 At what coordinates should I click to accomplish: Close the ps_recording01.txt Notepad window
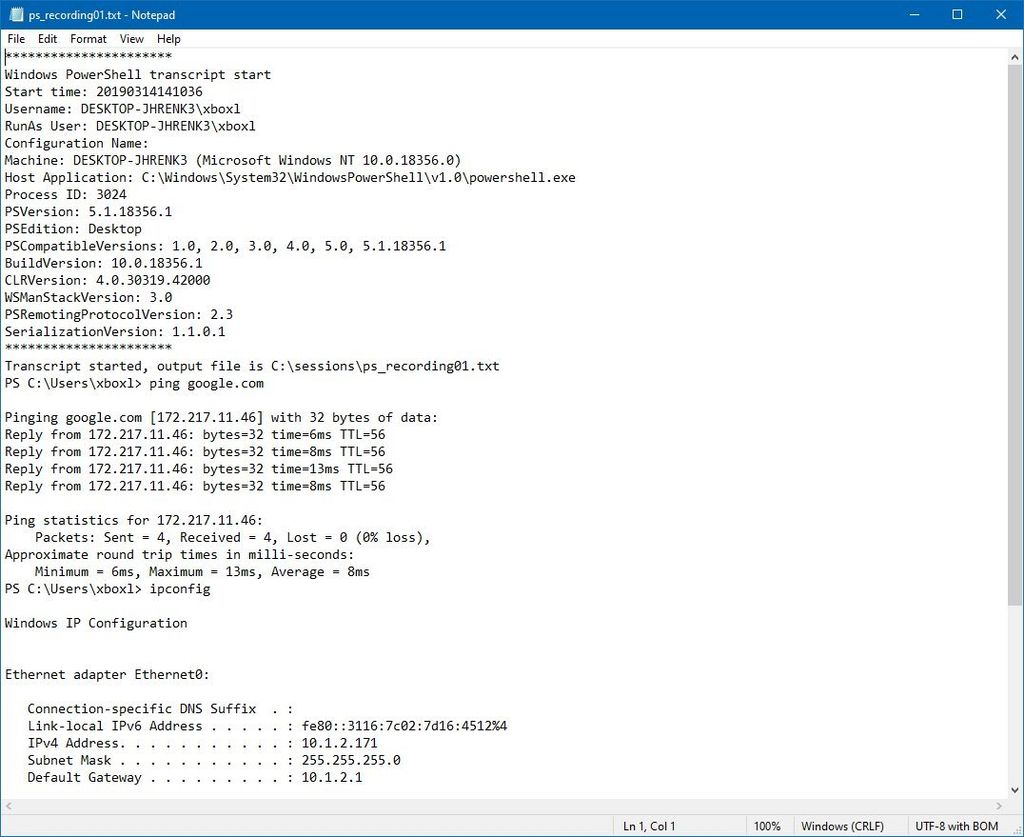[x=1001, y=14]
